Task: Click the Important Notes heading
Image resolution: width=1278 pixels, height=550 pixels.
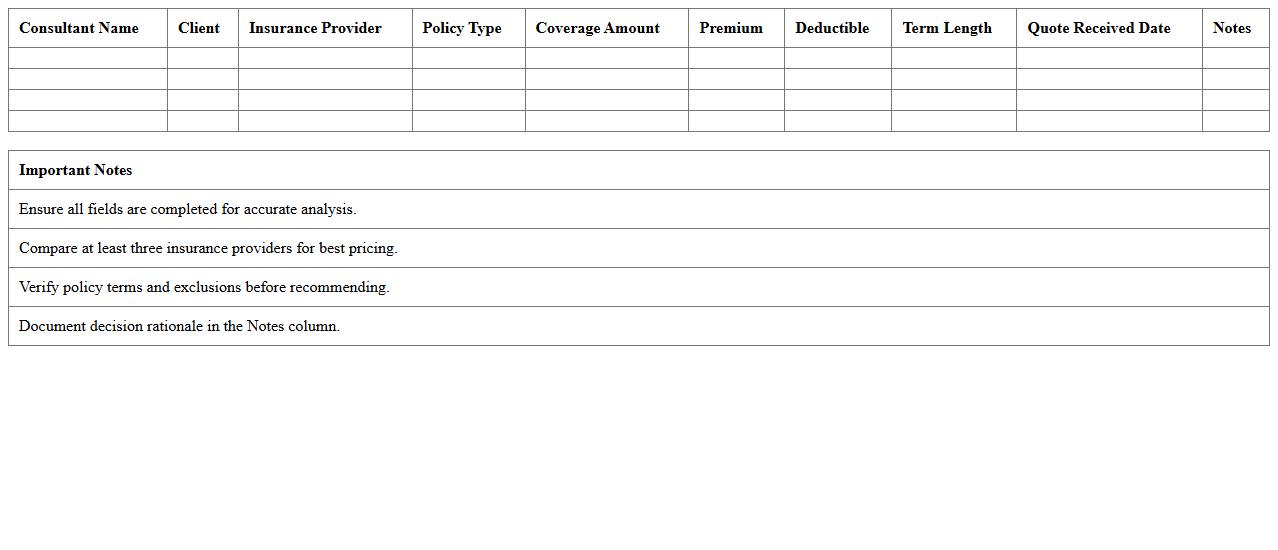Action: coord(639,170)
